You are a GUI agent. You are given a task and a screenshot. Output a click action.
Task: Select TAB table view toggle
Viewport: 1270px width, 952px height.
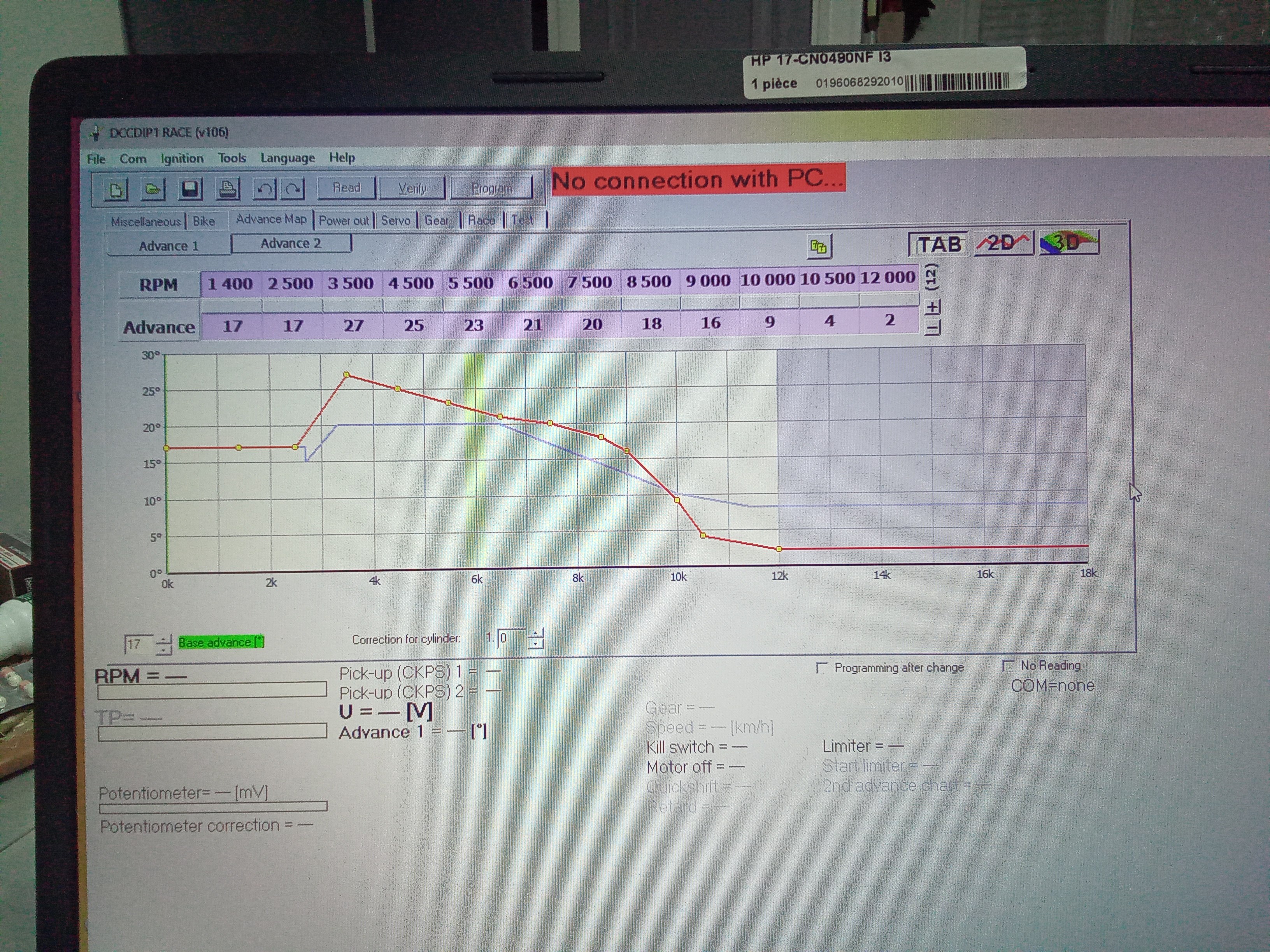(938, 245)
